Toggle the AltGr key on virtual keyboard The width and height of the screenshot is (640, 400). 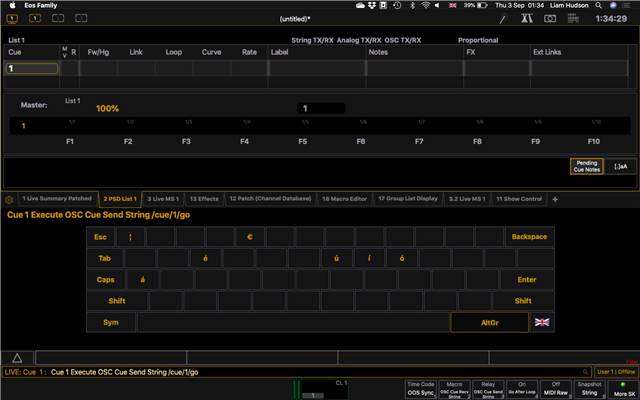(489, 322)
